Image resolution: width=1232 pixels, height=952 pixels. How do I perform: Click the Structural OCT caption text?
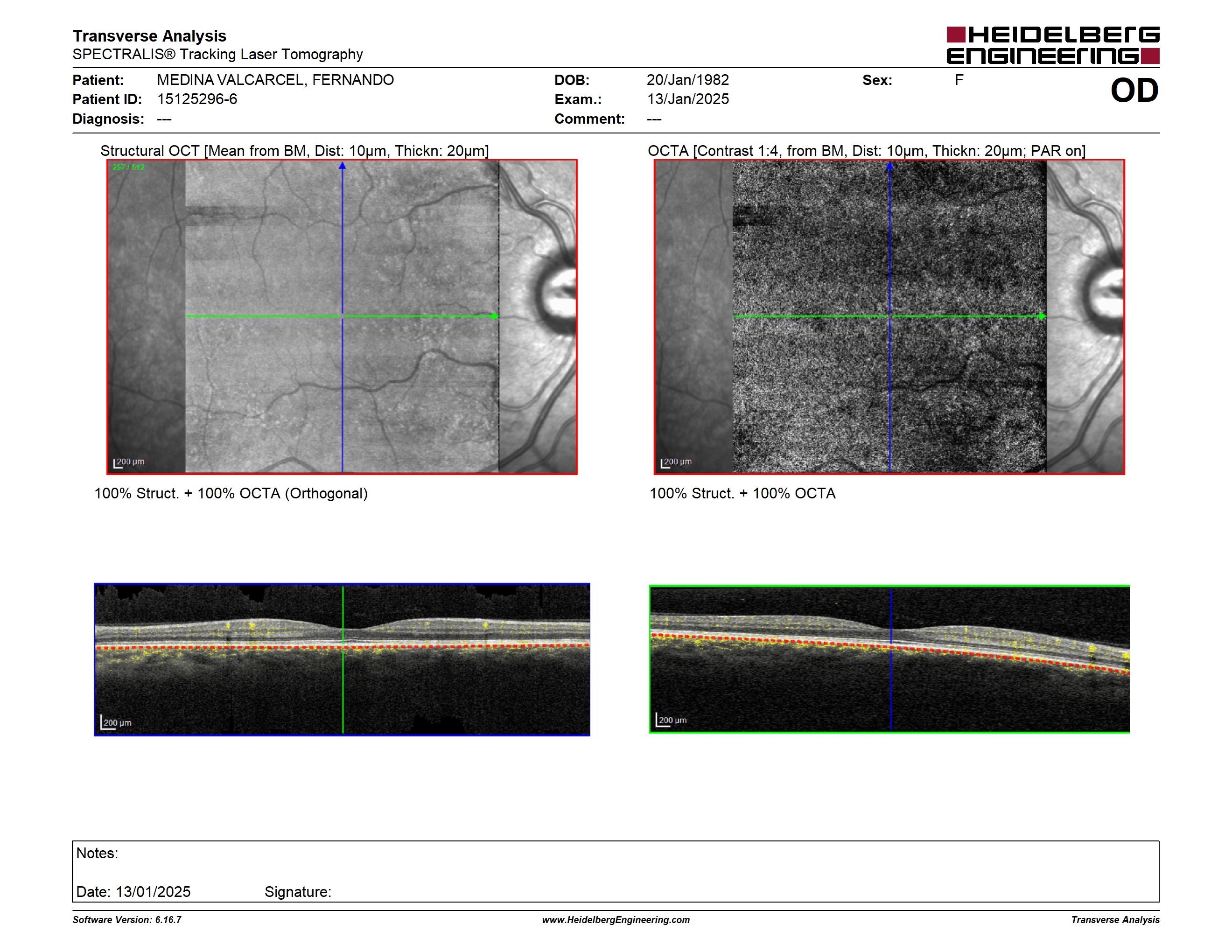pos(294,151)
